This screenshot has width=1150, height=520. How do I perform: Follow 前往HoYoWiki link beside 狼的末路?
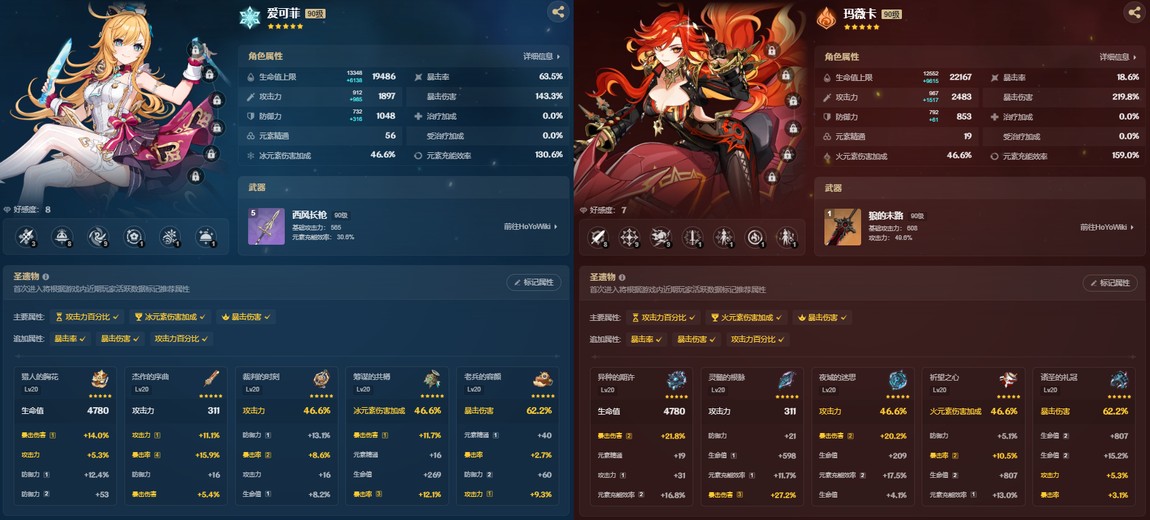(x=1107, y=227)
